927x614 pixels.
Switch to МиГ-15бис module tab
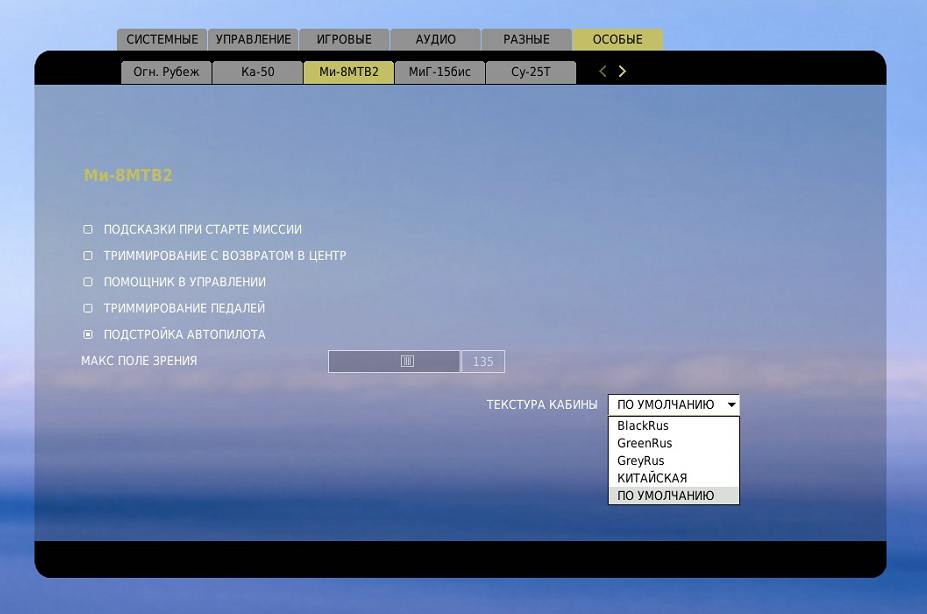click(440, 72)
